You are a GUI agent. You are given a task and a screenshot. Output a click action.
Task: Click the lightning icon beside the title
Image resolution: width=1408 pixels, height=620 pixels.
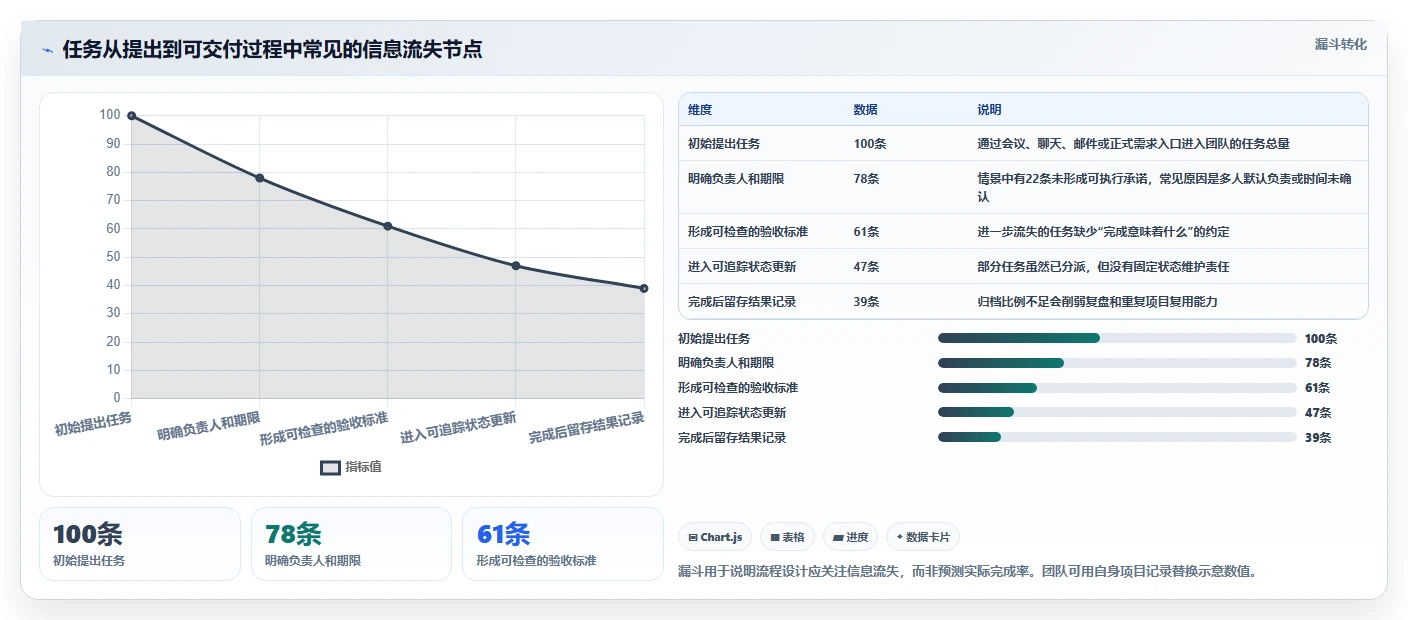[x=47, y=50]
